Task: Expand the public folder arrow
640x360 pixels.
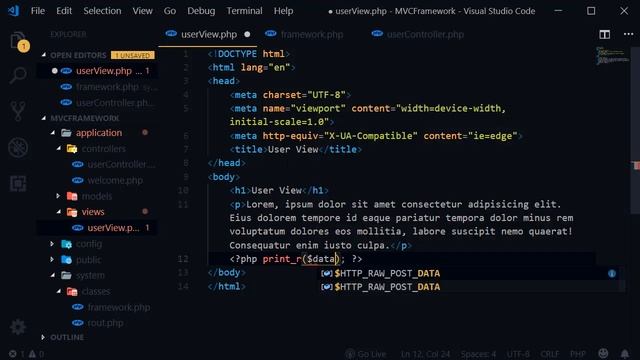Action: coord(52,259)
